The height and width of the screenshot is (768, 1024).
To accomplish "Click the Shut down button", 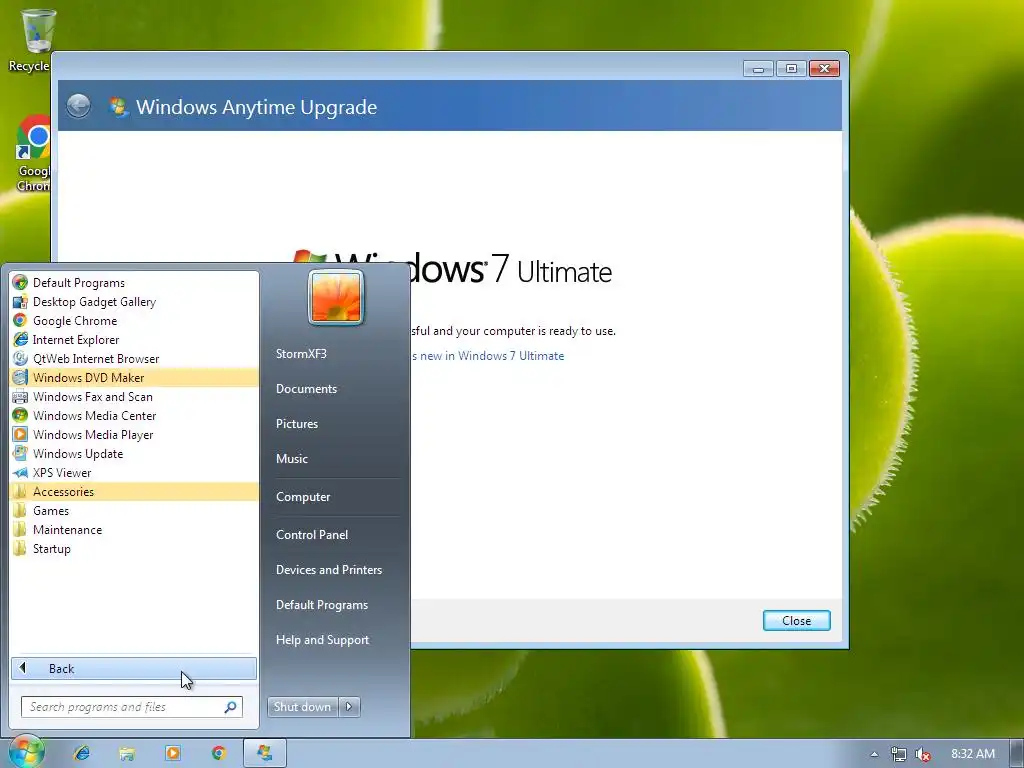I will coord(303,707).
